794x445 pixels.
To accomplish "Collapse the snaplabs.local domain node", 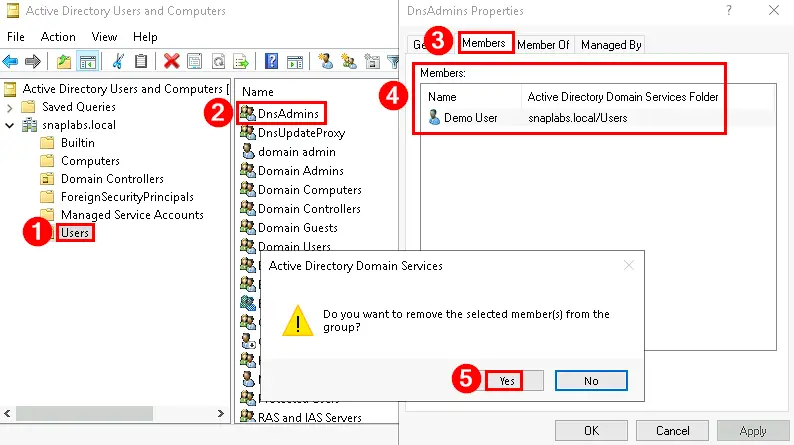I will pos(9,125).
